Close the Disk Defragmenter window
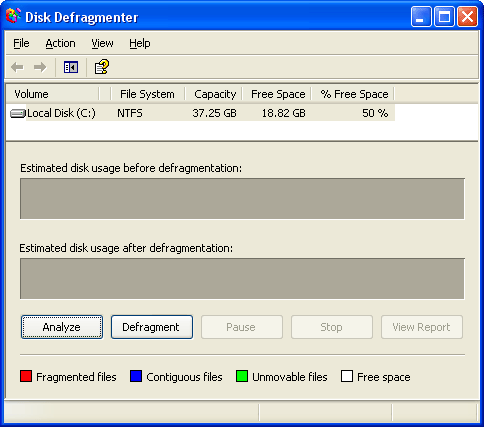Viewport: 484px width, 427px height. 467,16
